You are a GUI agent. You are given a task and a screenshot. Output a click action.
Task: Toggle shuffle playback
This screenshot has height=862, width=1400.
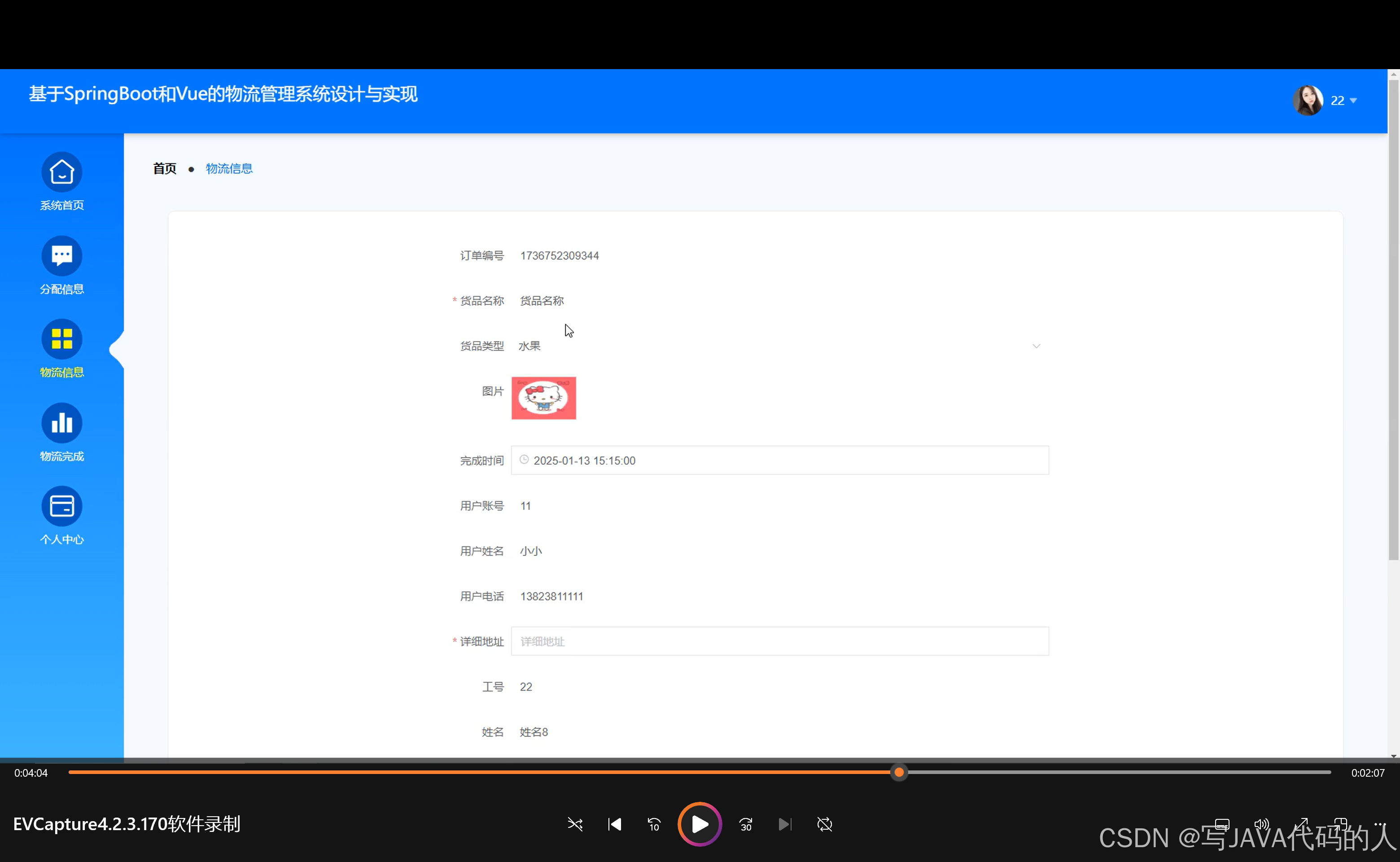coord(575,824)
